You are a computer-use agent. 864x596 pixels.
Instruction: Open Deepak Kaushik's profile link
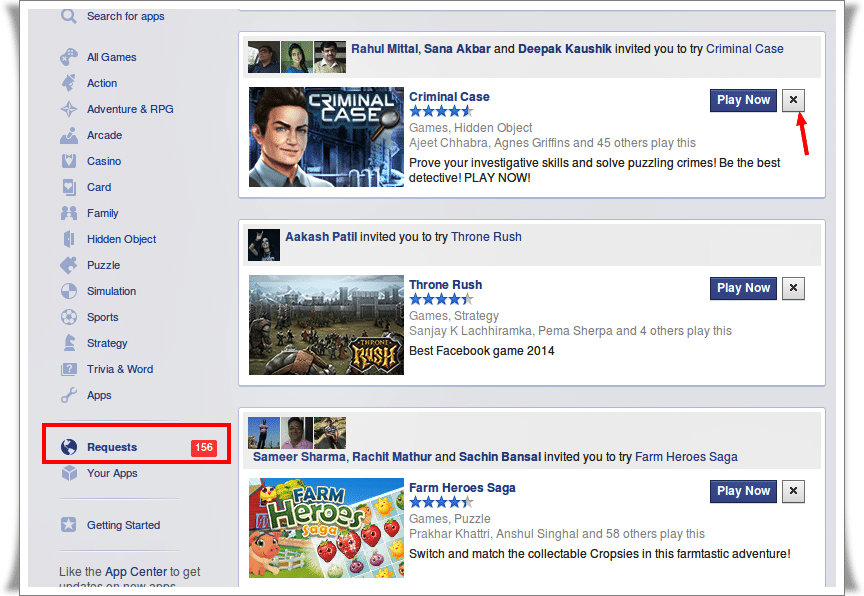[x=565, y=49]
